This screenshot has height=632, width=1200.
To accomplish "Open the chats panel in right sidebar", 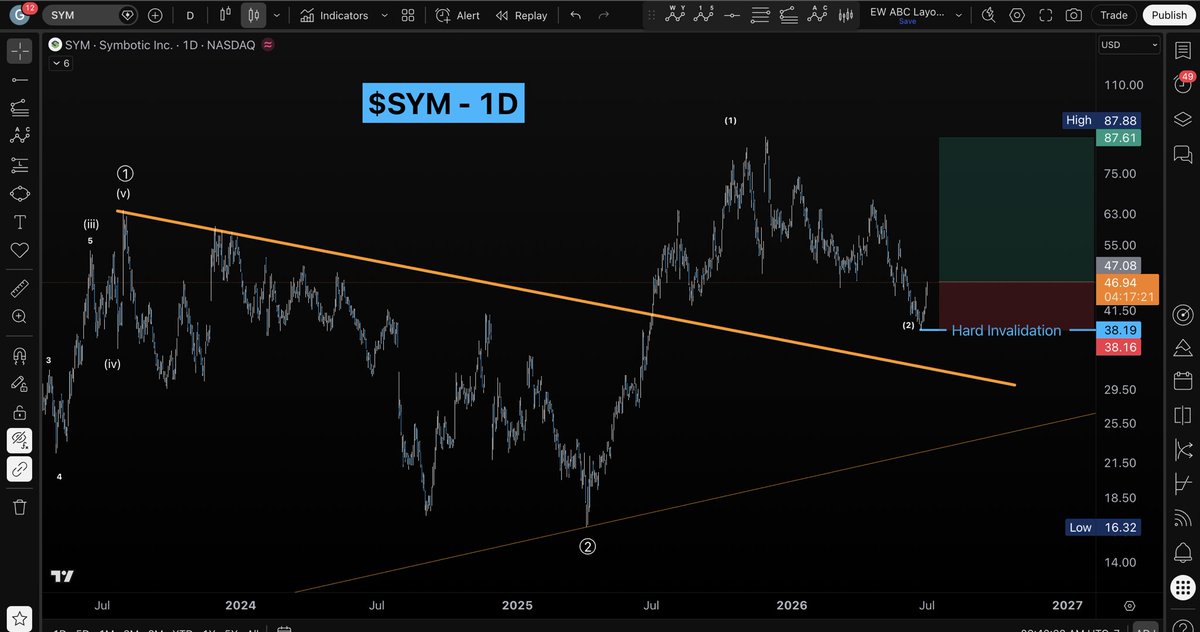I will point(1182,154).
